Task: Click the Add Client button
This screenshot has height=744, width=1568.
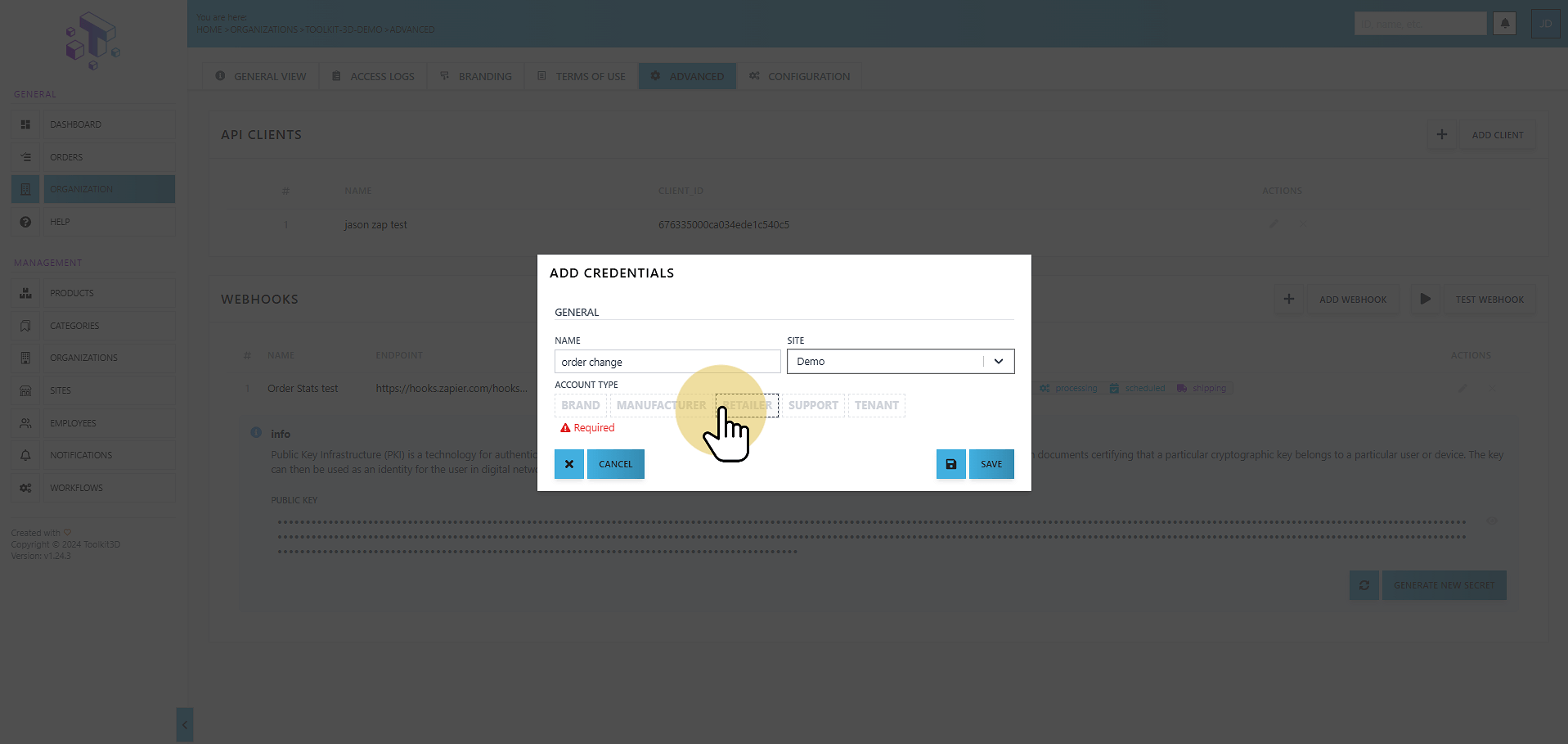Action: tap(1498, 135)
